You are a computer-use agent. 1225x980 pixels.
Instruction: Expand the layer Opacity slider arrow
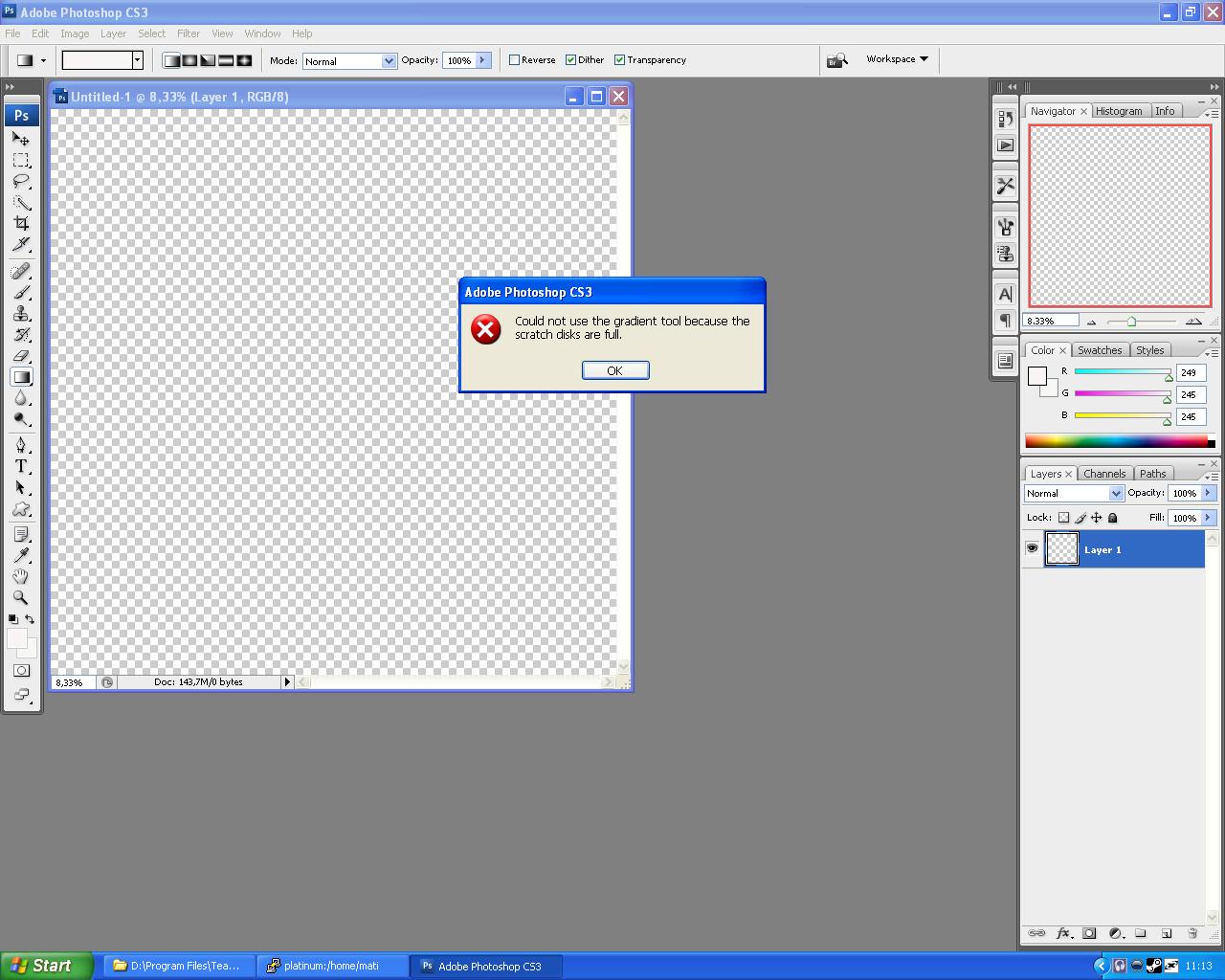point(1208,493)
